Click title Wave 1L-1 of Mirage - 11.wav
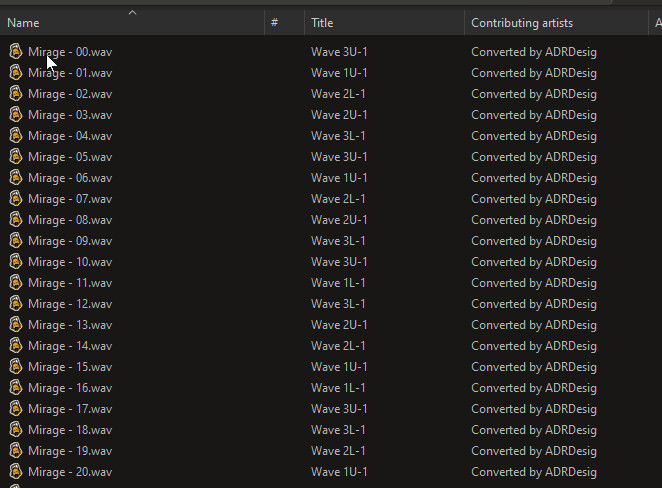This screenshot has width=662, height=488. [338, 283]
